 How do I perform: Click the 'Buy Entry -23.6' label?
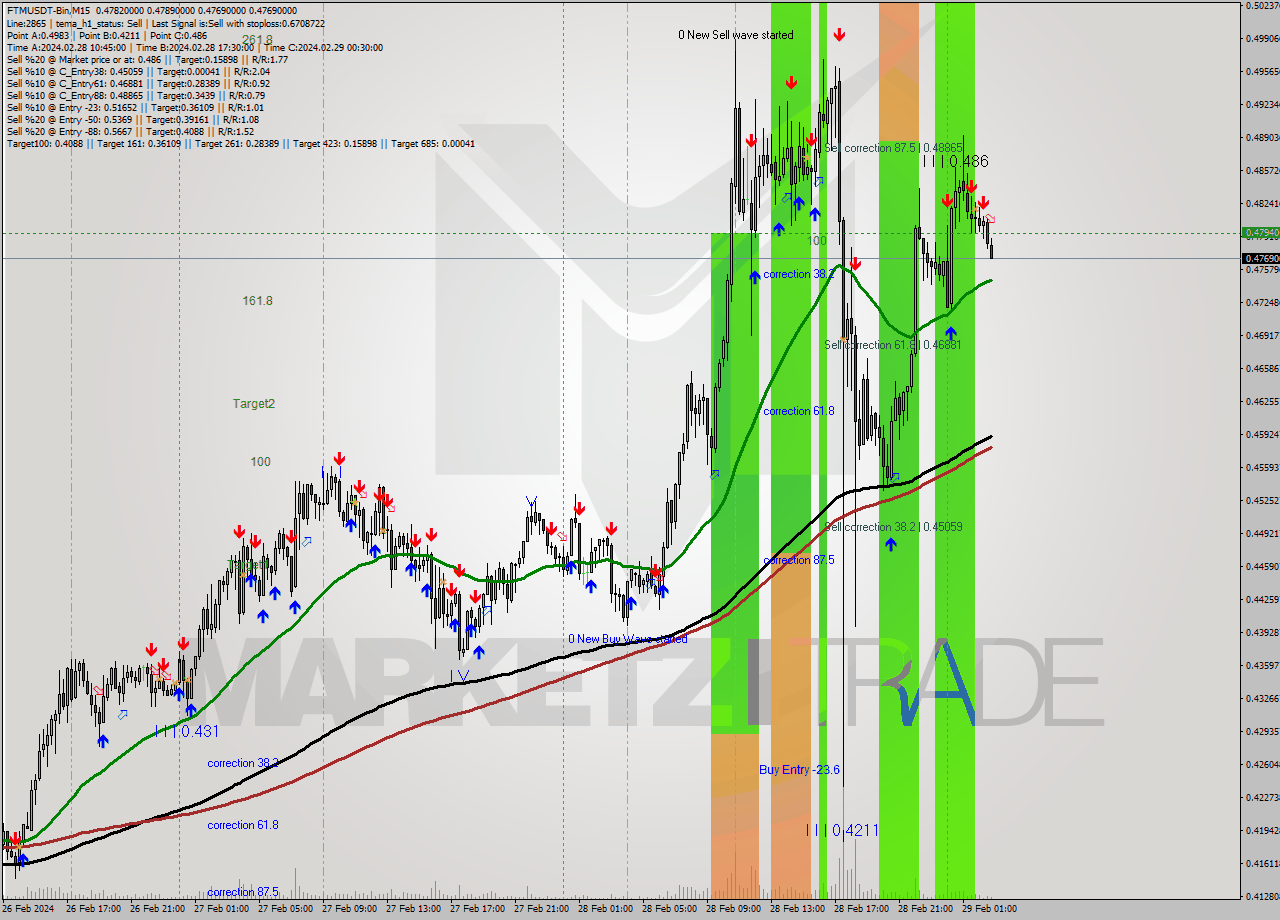pos(799,770)
